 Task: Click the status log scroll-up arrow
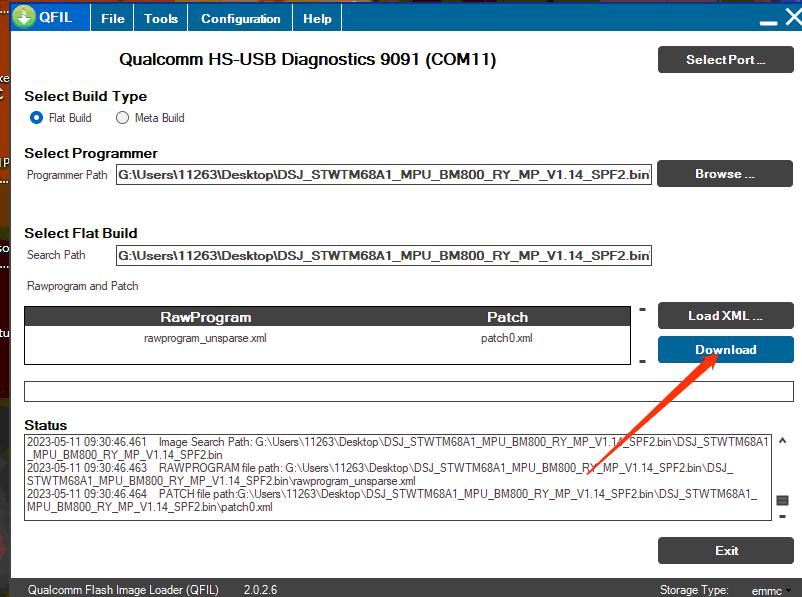[x=782, y=441]
